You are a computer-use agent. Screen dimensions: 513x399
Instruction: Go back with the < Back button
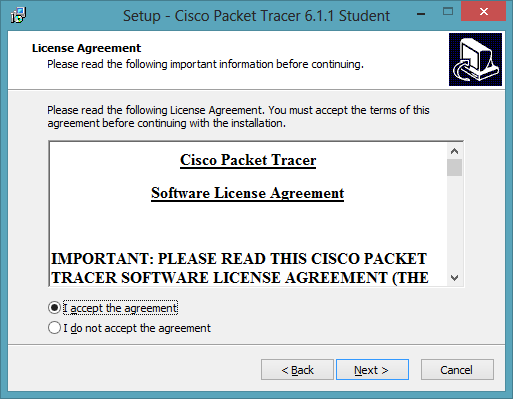[x=297, y=370]
